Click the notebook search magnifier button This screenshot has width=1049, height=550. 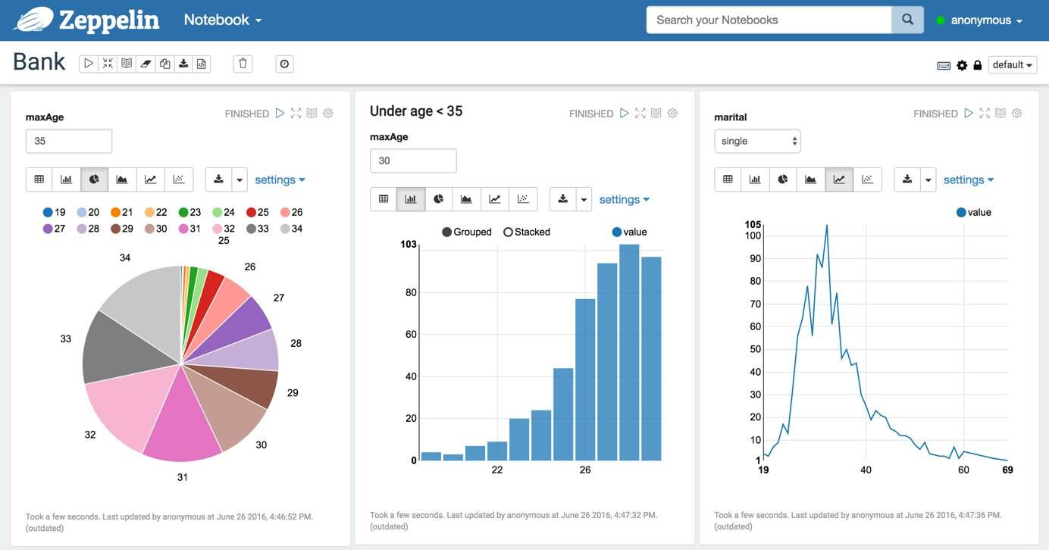click(907, 20)
